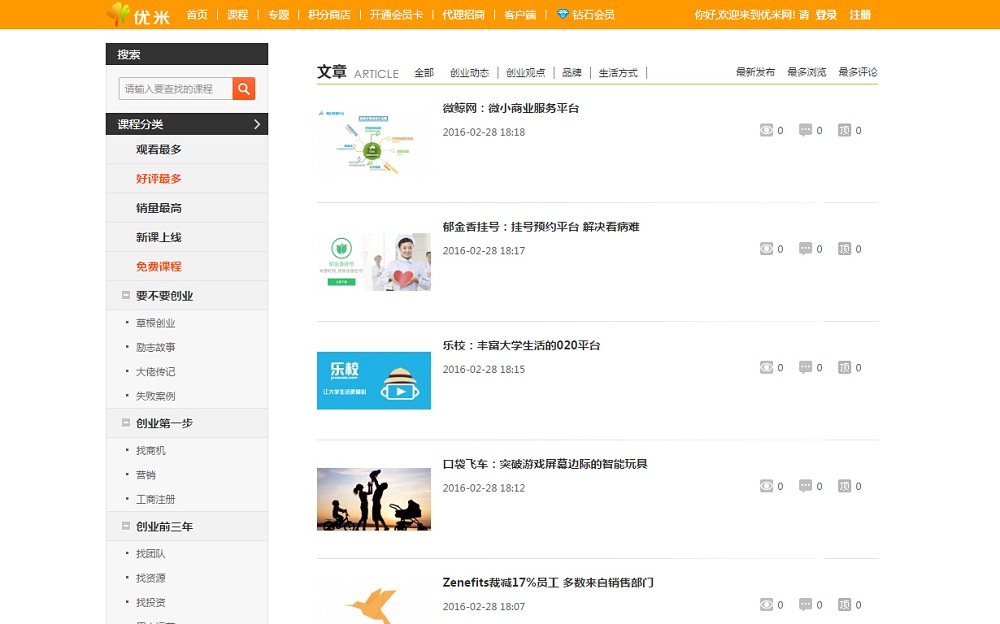
Task: Collapse the 创业第一步 category
Action: point(126,423)
